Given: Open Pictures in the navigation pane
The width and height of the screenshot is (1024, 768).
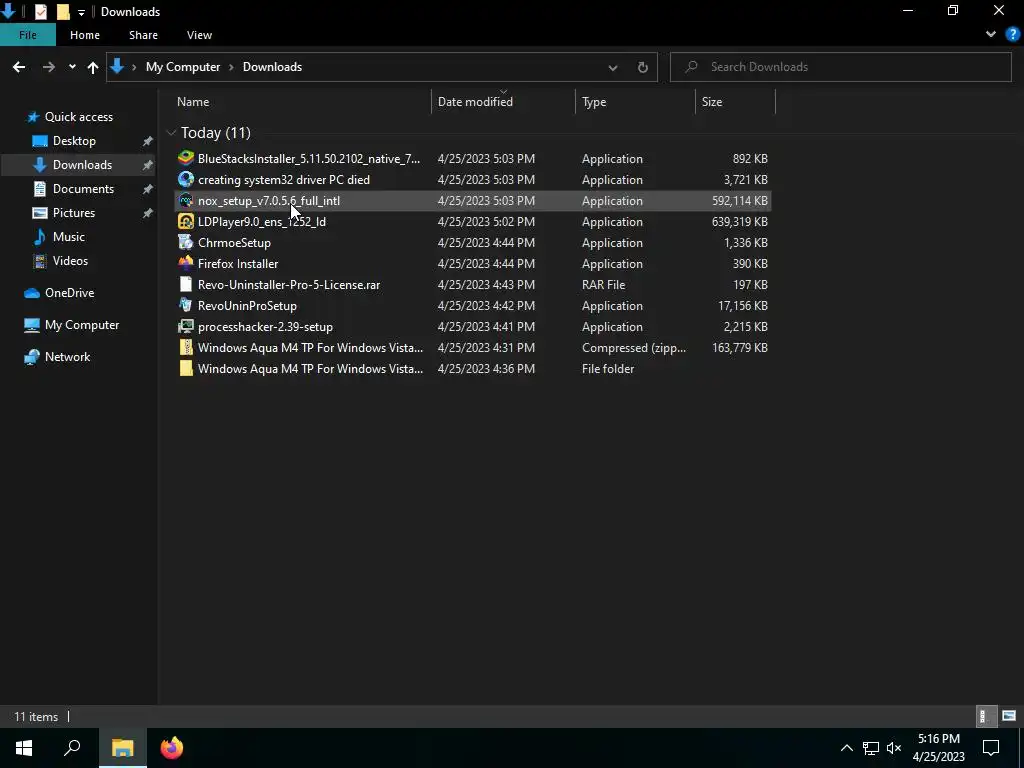Looking at the screenshot, I should tap(74, 213).
